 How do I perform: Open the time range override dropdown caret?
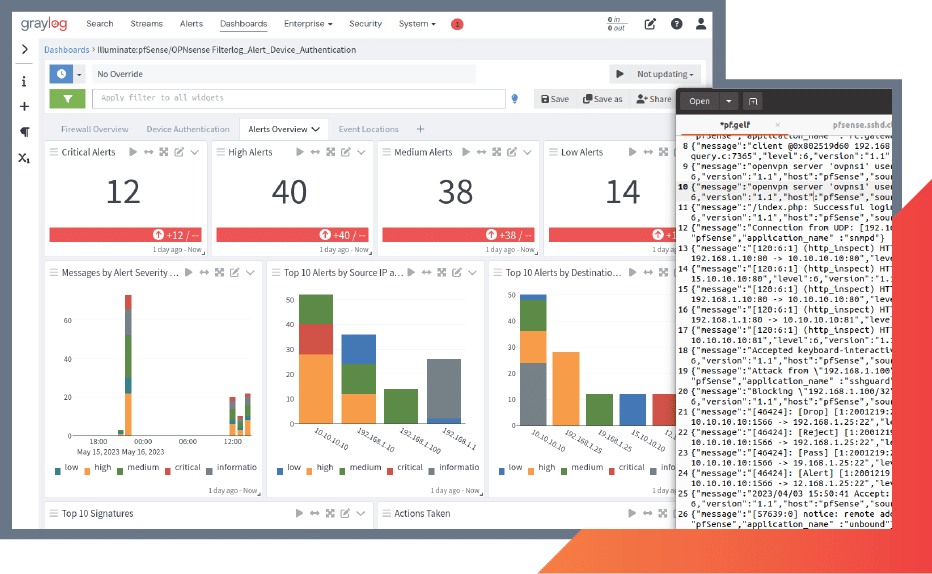[x=80, y=74]
